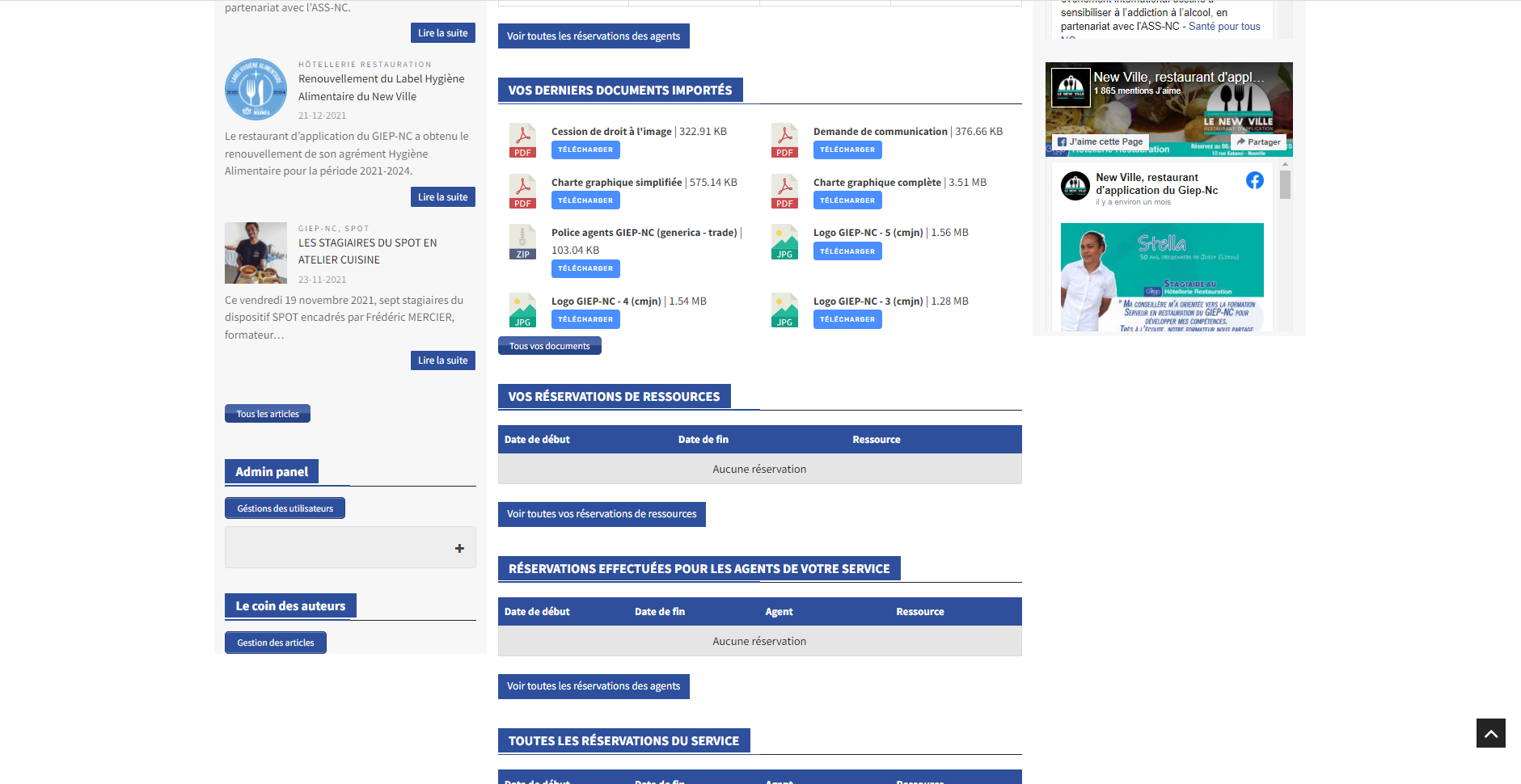Viewport: 1521px width, 784px height.
Task: Click the back-to-top arrow icon
Action: (1490, 733)
